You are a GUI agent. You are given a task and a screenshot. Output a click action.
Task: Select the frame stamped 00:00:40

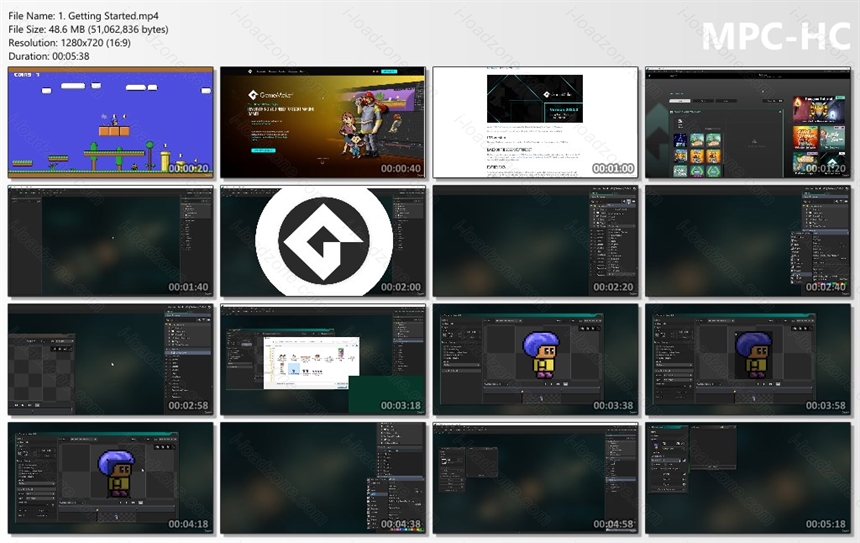(x=323, y=123)
